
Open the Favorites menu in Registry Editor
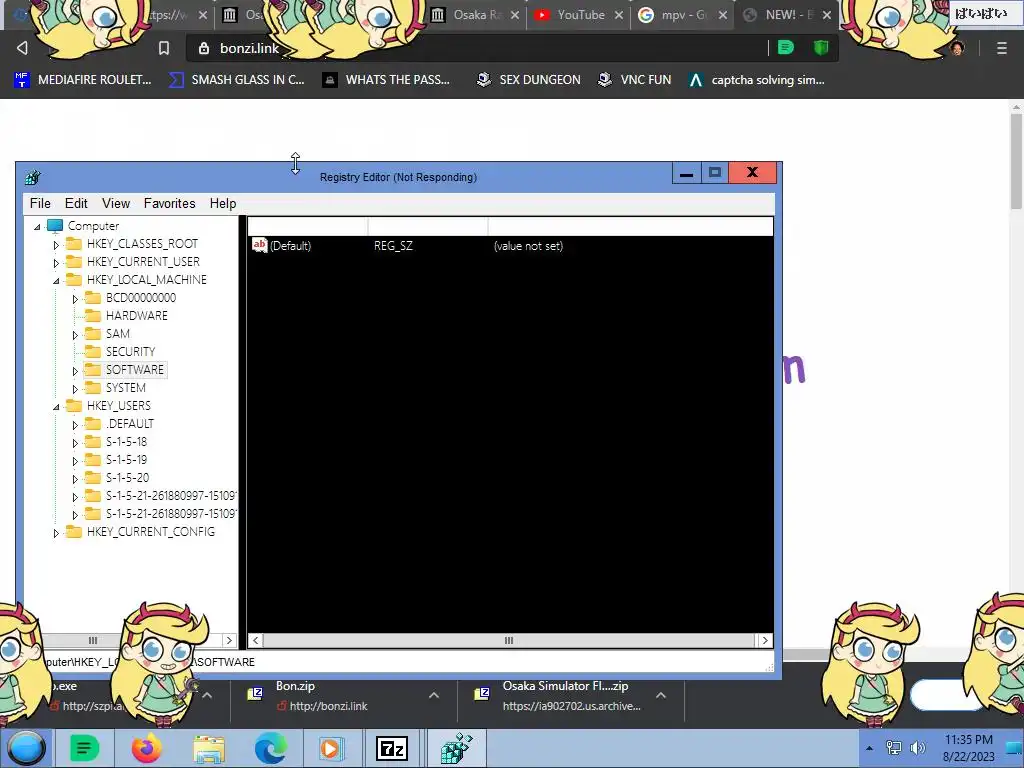169,204
